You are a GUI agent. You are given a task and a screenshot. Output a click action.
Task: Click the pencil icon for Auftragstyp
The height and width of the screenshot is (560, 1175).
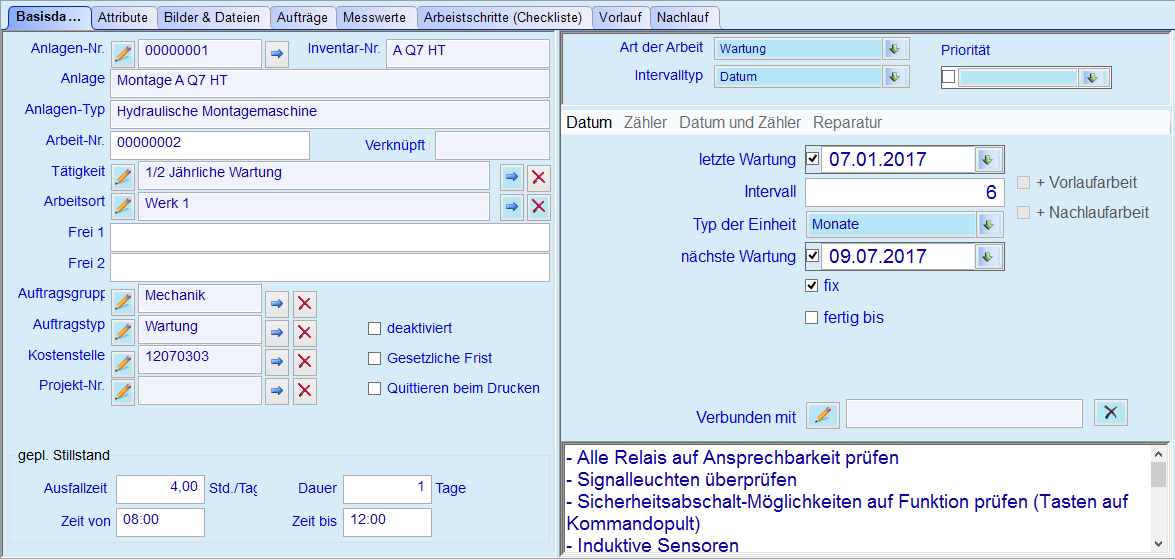tap(123, 332)
